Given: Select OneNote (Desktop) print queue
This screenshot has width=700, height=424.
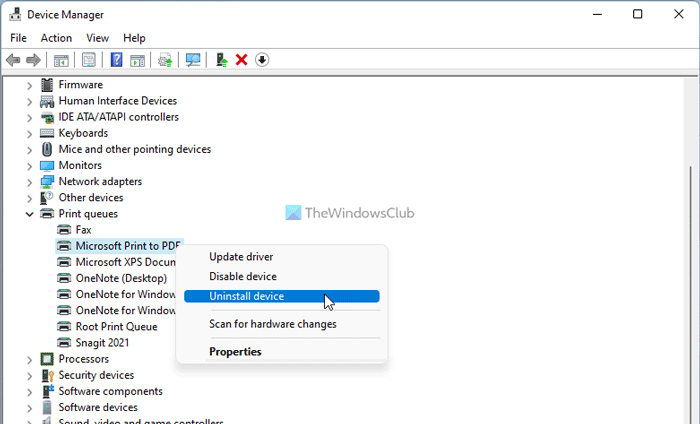Looking at the screenshot, I should point(112,278).
